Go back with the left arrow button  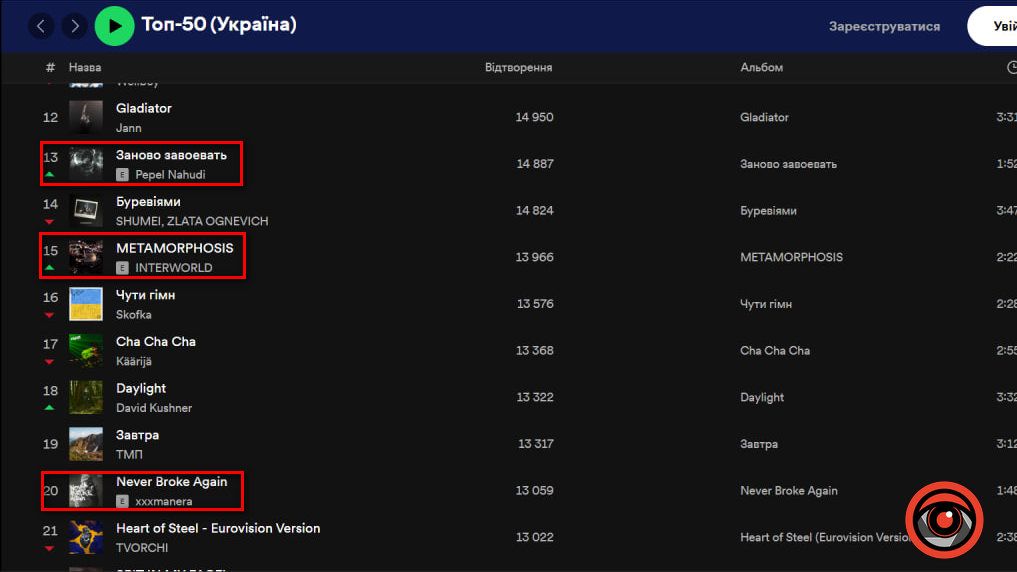tap(41, 26)
